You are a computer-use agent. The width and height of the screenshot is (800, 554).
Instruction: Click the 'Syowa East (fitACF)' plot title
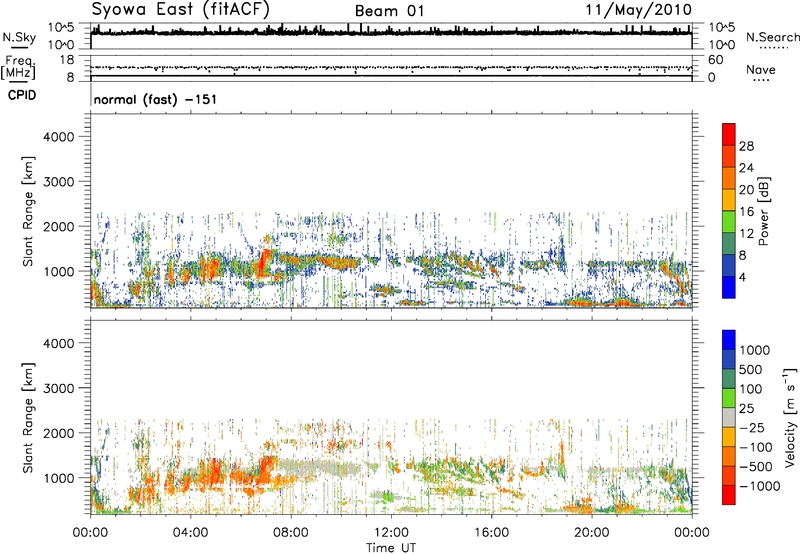pyautogui.click(x=181, y=9)
